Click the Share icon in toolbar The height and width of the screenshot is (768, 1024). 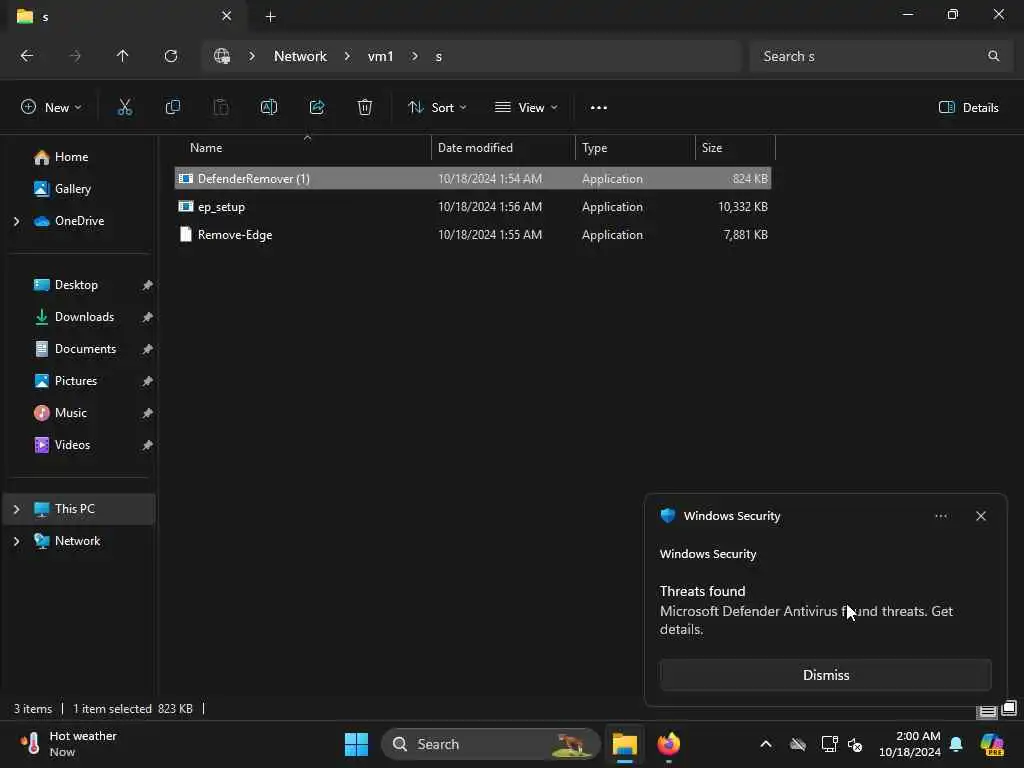coord(317,108)
